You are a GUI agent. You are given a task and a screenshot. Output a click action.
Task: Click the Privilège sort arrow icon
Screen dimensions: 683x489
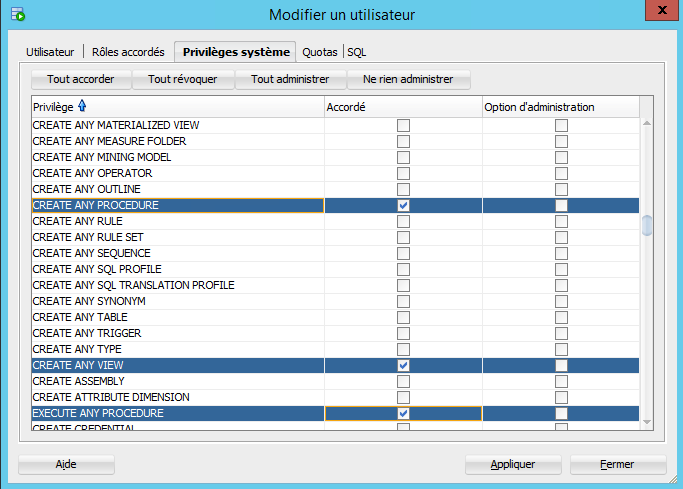[x=82, y=107]
